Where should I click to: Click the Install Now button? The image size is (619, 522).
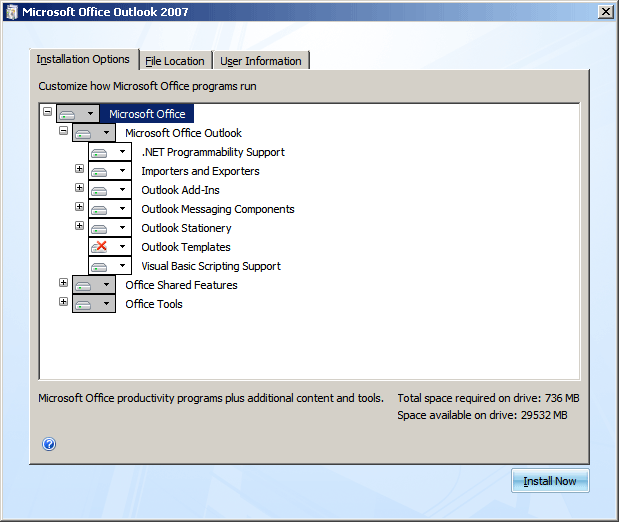tap(550, 481)
